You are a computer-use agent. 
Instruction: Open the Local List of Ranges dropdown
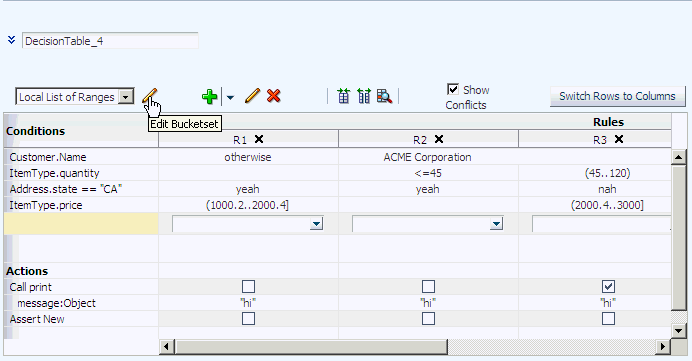126,97
